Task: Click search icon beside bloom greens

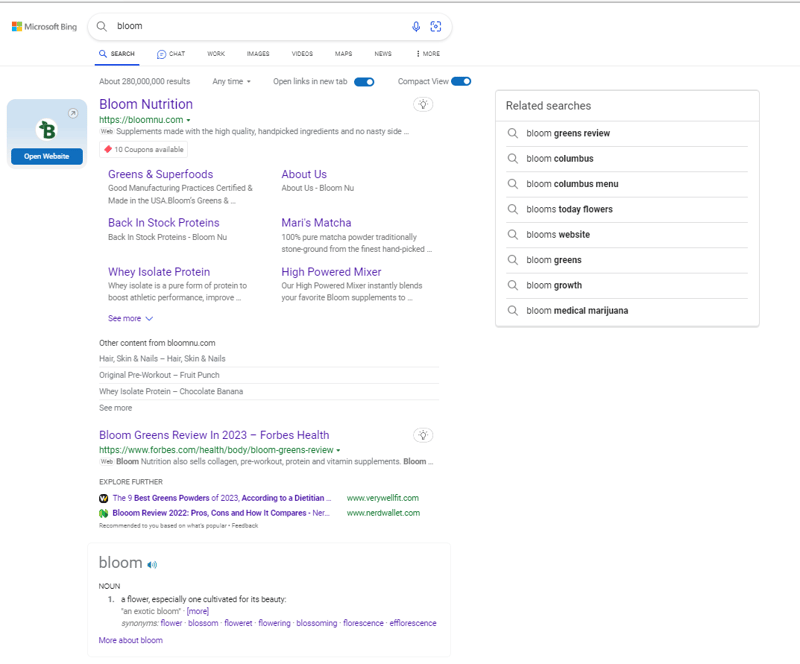Action: point(513,260)
